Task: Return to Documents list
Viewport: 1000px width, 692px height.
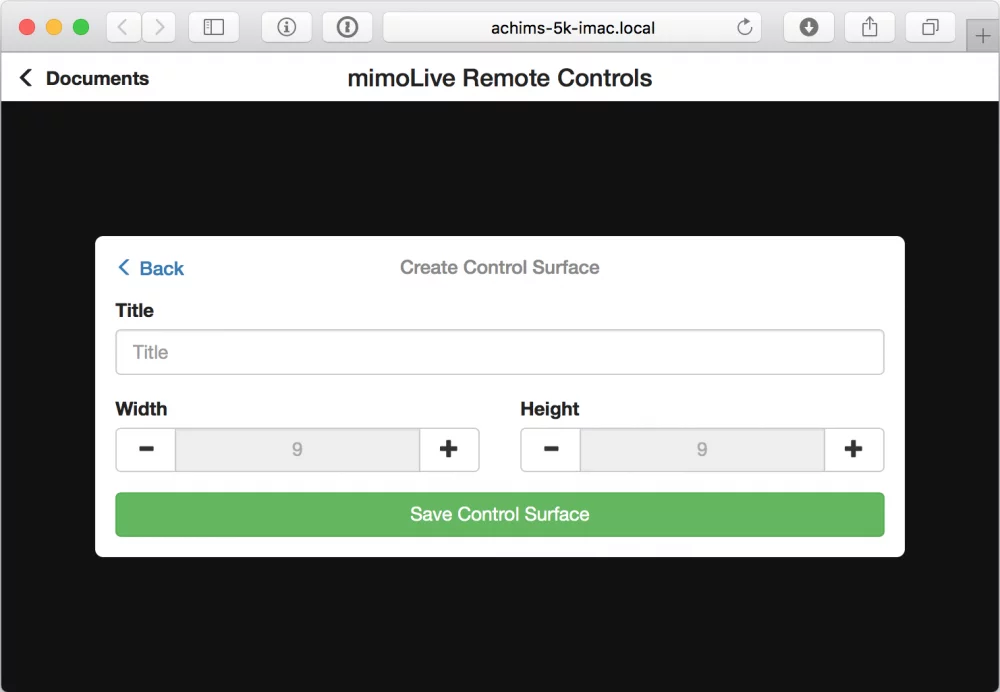Action: click(x=84, y=78)
